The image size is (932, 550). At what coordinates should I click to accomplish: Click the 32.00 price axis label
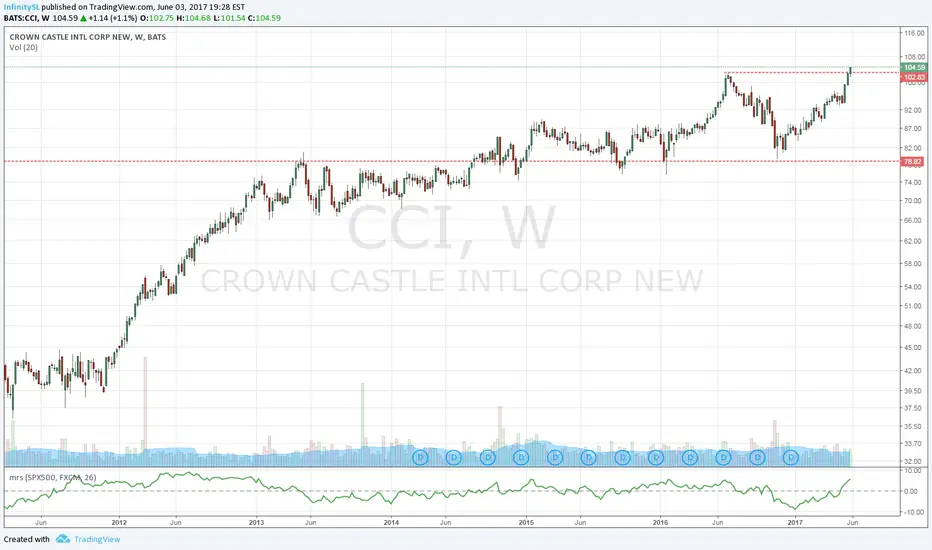913,461
